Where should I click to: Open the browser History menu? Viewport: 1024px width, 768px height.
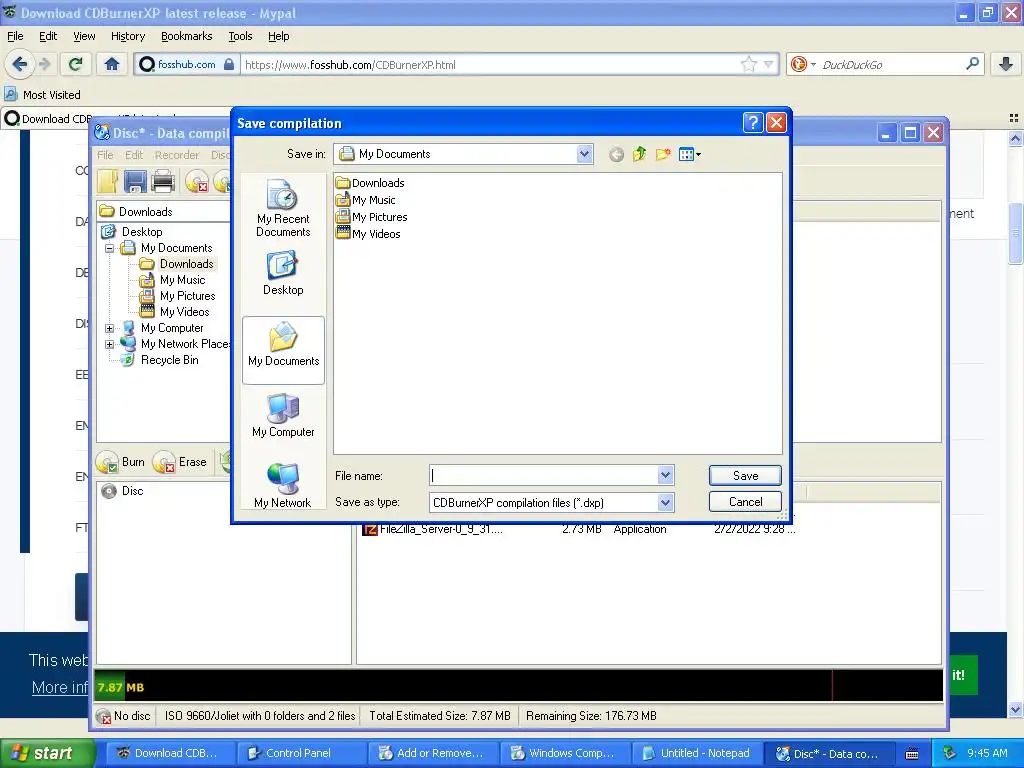pyautogui.click(x=127, y=36)
